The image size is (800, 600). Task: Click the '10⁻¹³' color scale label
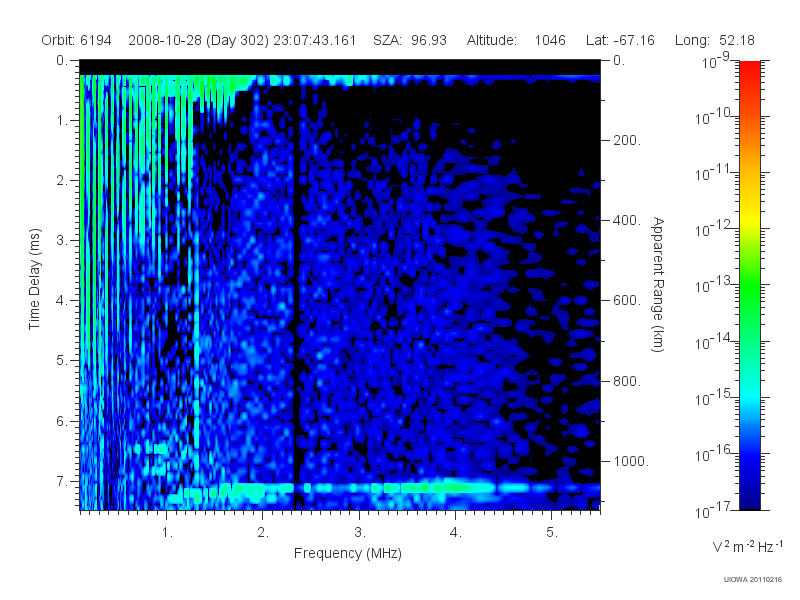pos(712,285)
